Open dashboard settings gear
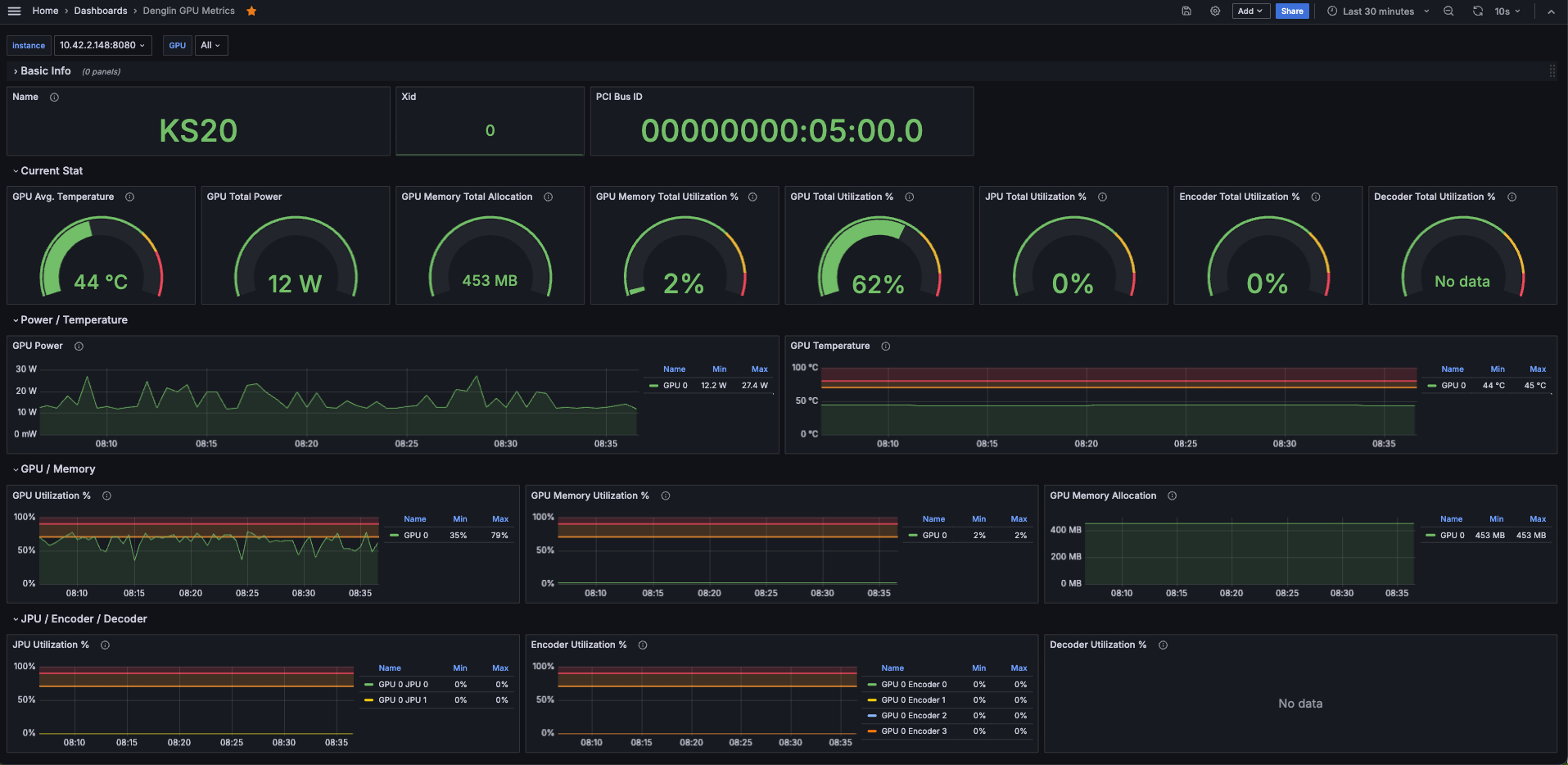 tap(1215, 11)
